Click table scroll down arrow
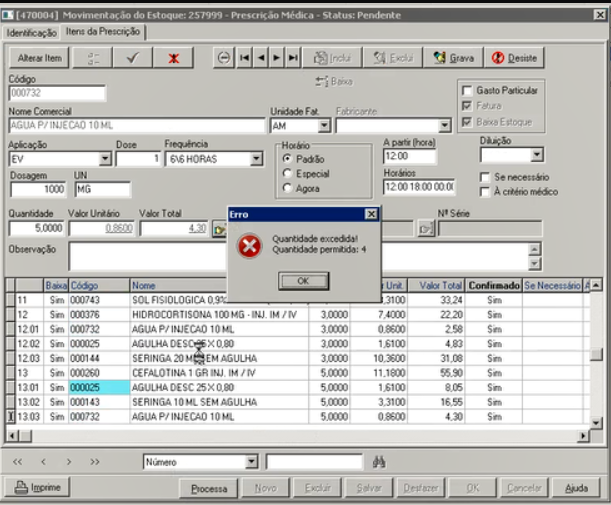611x505 pixels. coord(596,422)
